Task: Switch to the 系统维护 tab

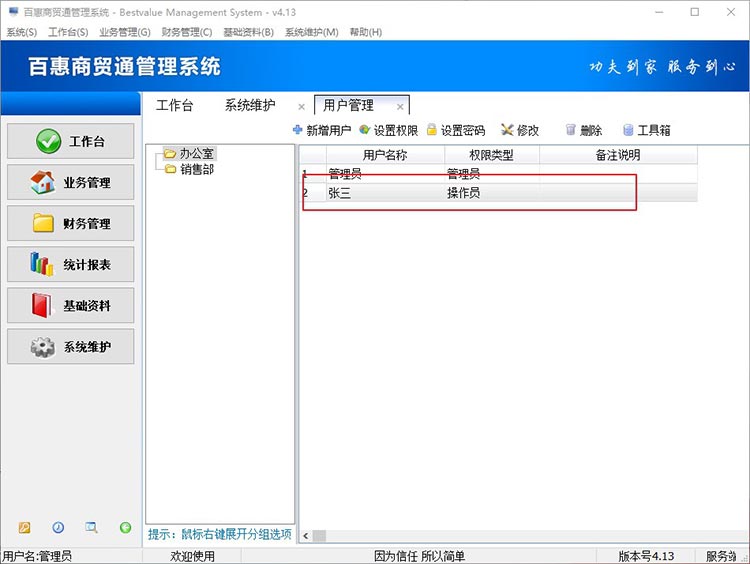Action: (250, 105)
